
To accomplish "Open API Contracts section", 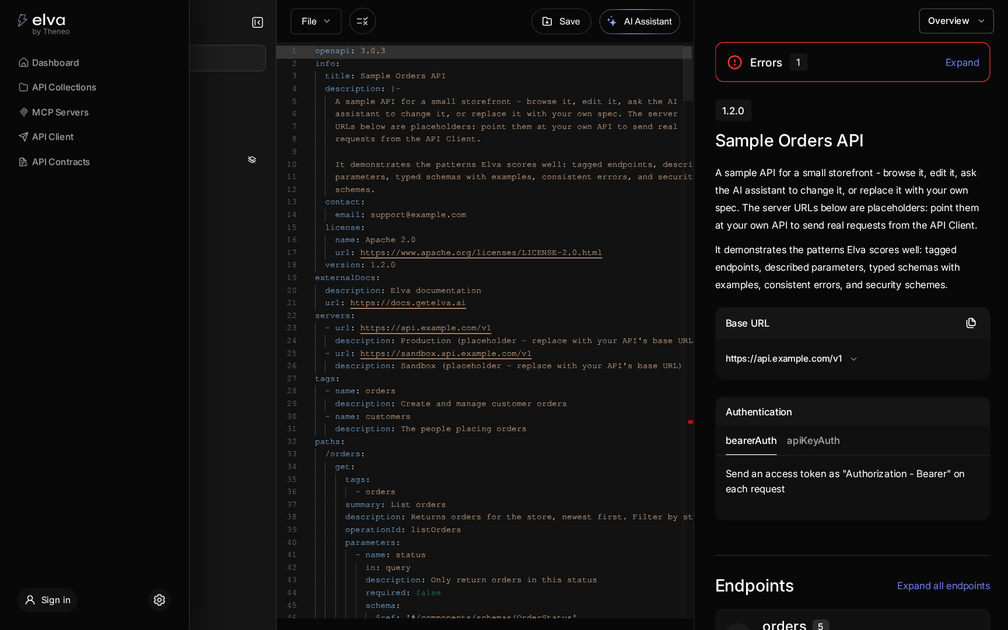I will pyautogui.click(x=54, y=162).
